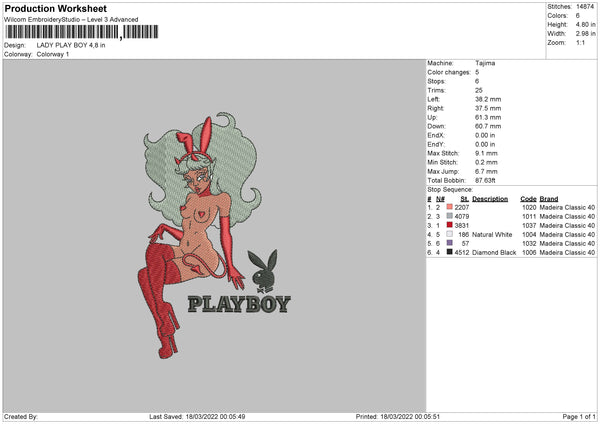Click the black bunny logo in the design preview
Viewport: 600px width, 424px height.
(262, 272)
